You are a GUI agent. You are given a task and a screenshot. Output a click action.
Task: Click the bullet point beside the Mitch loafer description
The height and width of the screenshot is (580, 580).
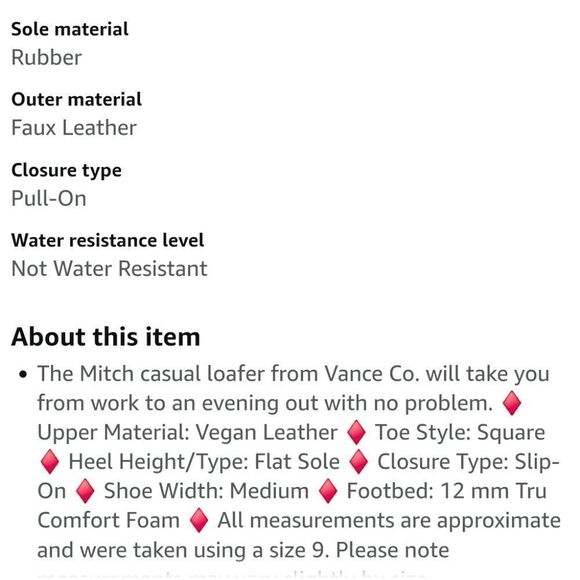pyautogui.click(x=23, y=374)
